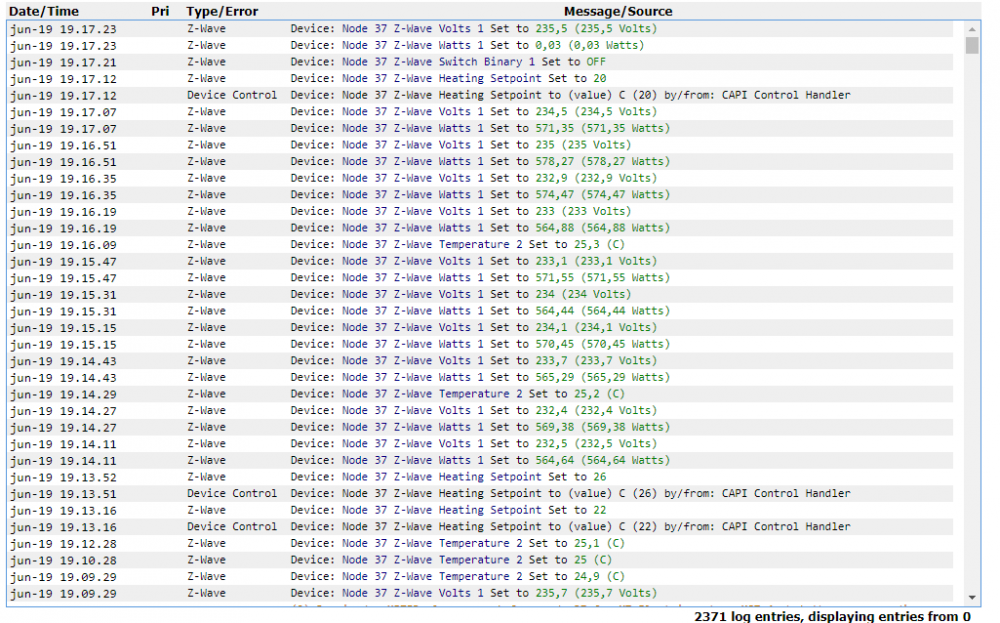The image size is (1000, 623).
Task: Select the Volts 1 Set to 235,5 message
Action: pos(460,29)
